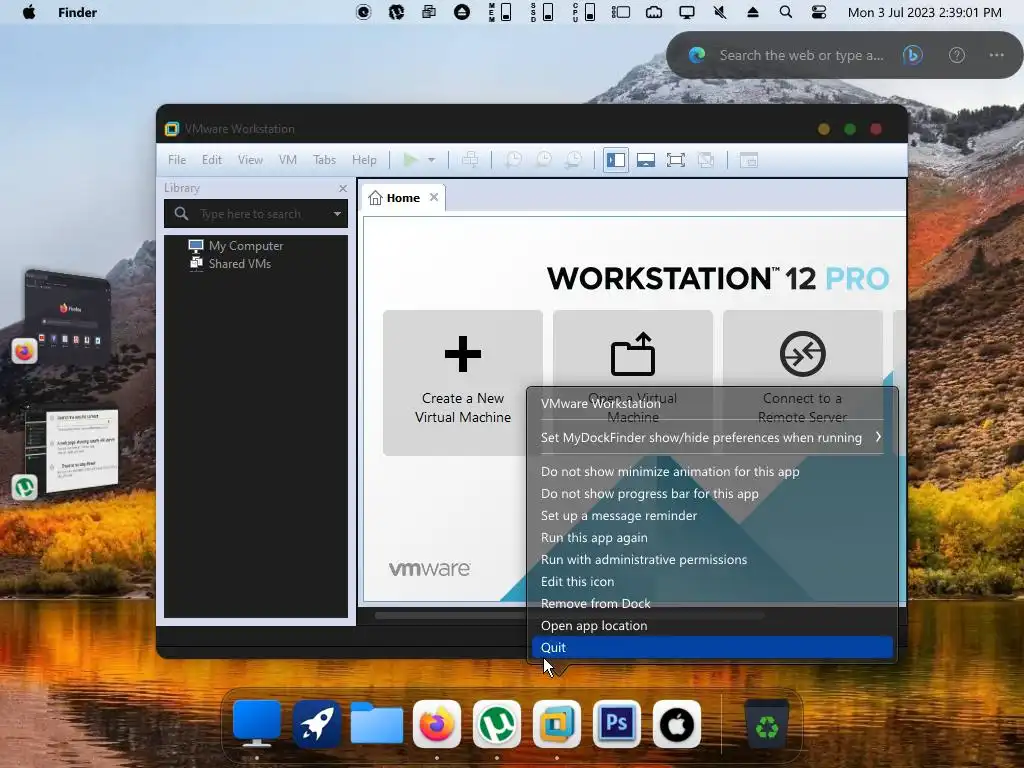Screen dimensions: 1024x768
Task: Select My Computer in the Library tree
Action: click(236, 246)
